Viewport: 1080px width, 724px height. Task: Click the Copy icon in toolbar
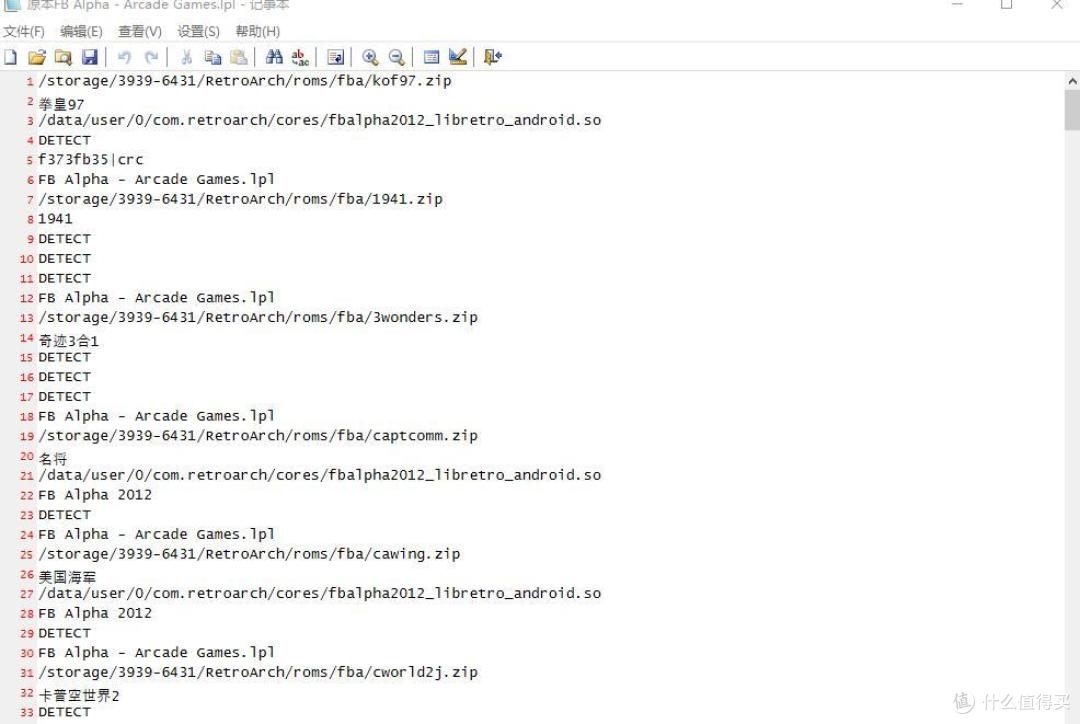pos(213,57)
